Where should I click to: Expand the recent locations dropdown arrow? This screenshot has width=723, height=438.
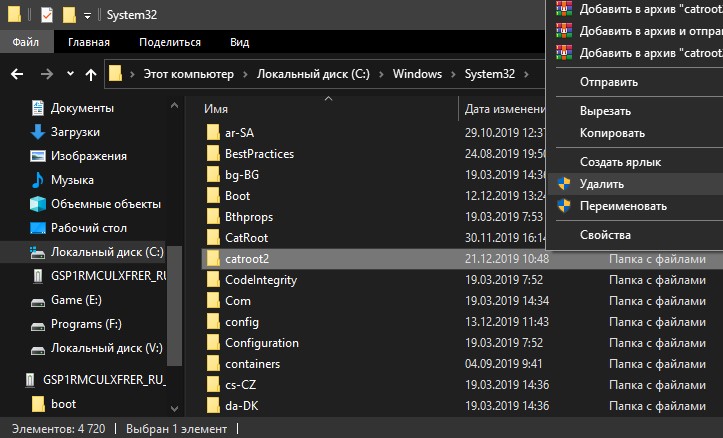pyautogui.click(x=70, y=73)
